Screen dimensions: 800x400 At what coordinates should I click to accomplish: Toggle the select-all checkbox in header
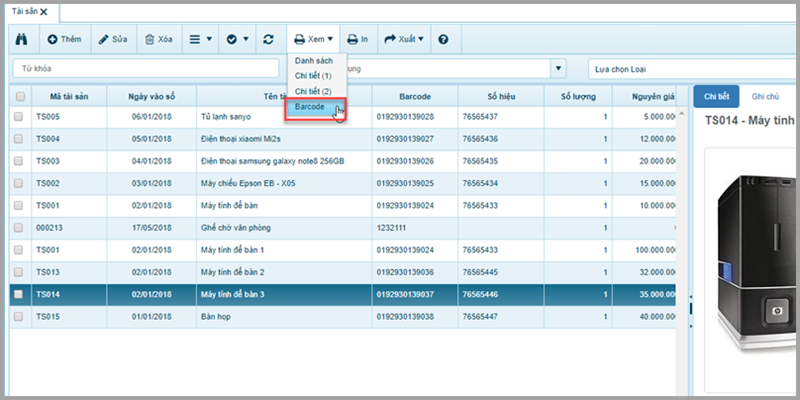[x=19, y=96]
